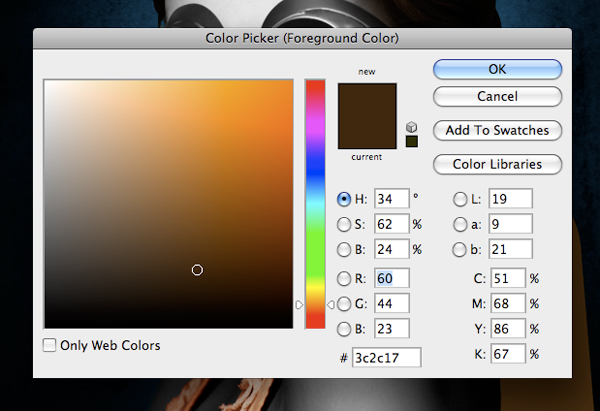Click Add To Swatches
The height and width of the screenshot is (411, 600).
[497, 130]
